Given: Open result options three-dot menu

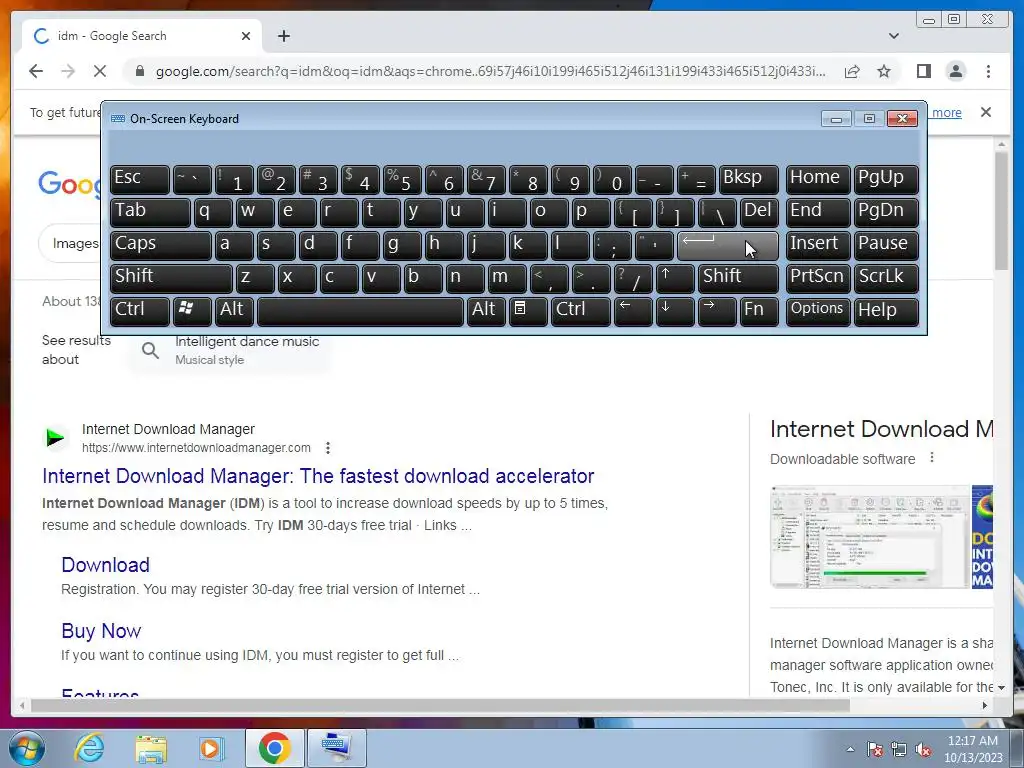Looking at the screenshot, I should [328, 448].
